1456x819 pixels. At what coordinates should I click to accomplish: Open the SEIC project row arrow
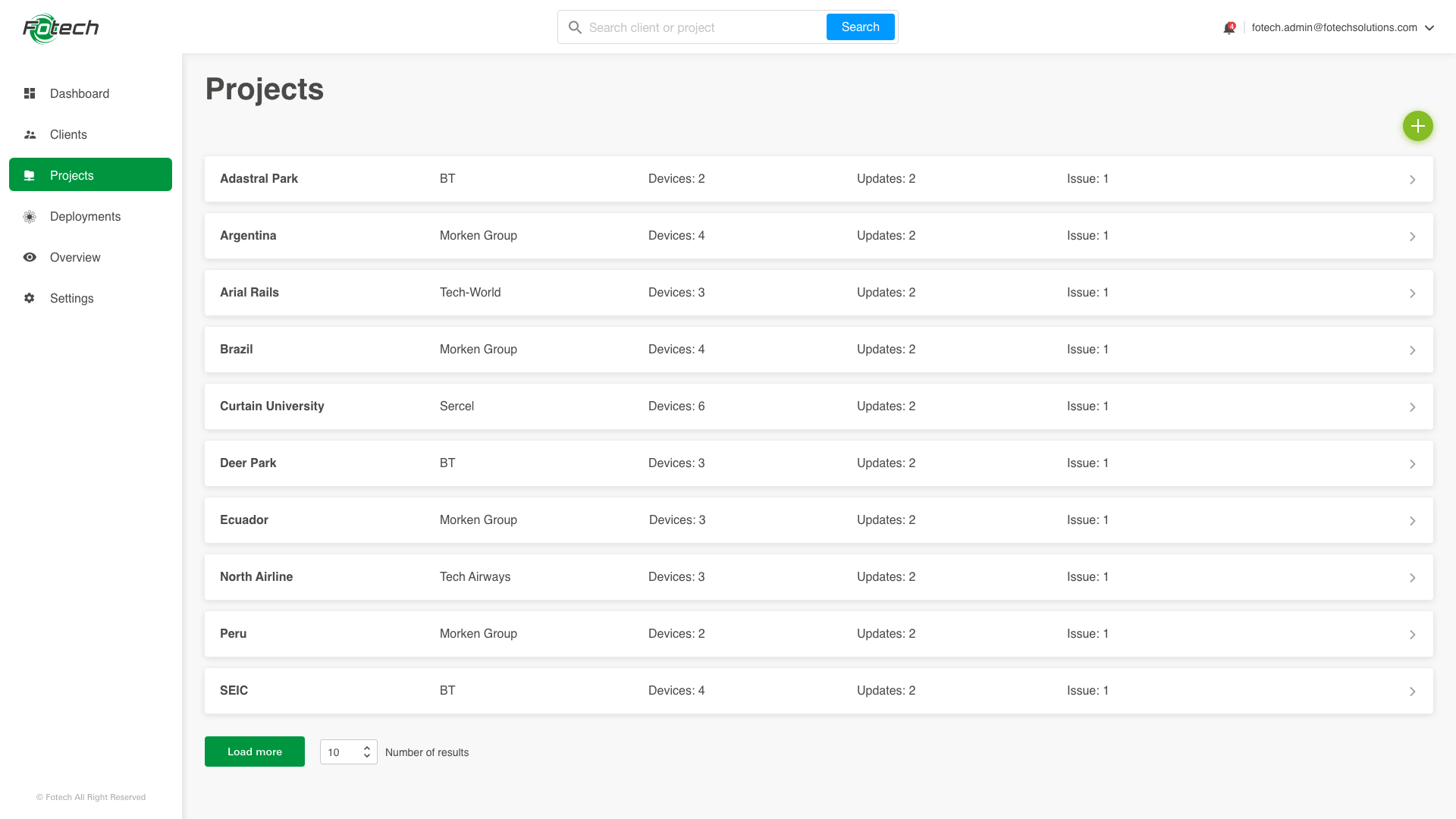click(x=1412, y=692)
